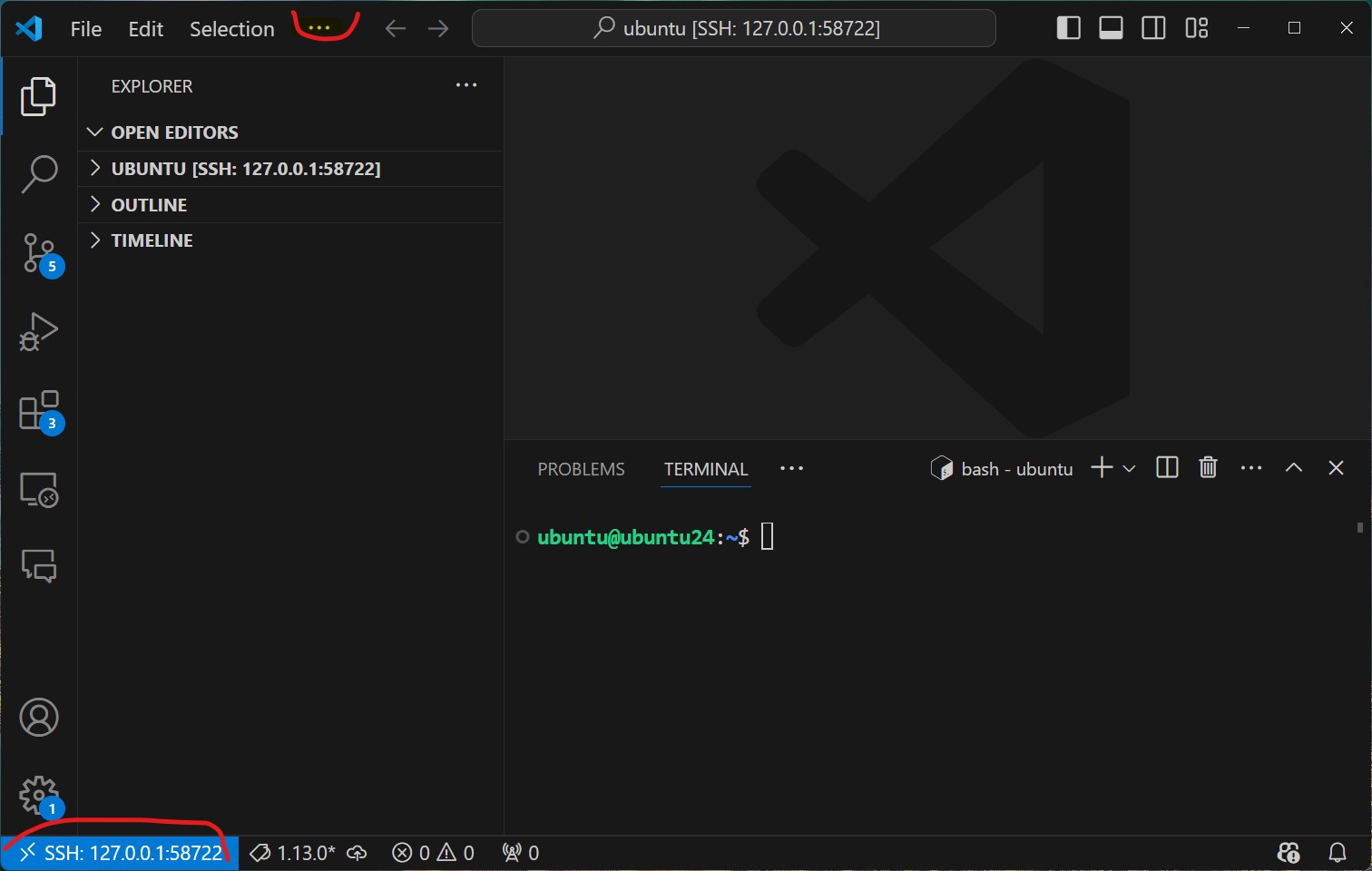
Task: Toggle the Primary Side Bar layout button
Action: tap(1068, 28)
